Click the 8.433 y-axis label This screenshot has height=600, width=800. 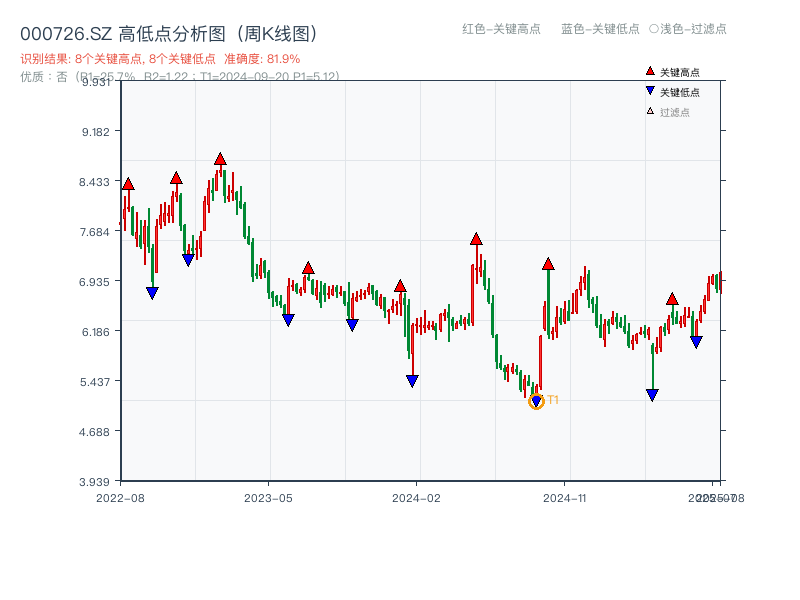pyautogui.click(x=94, y=182)
